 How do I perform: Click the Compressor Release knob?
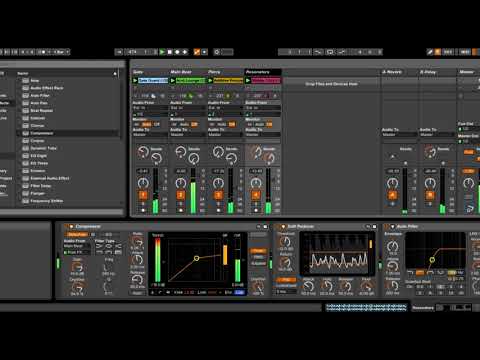click(x=137, y=279)
